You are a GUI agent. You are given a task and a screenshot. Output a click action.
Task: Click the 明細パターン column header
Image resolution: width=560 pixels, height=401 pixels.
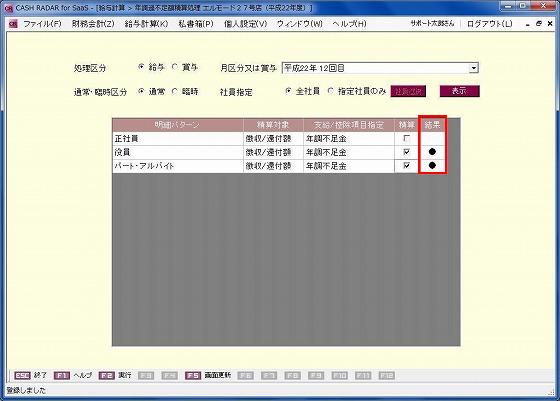(x=178, y=125)
